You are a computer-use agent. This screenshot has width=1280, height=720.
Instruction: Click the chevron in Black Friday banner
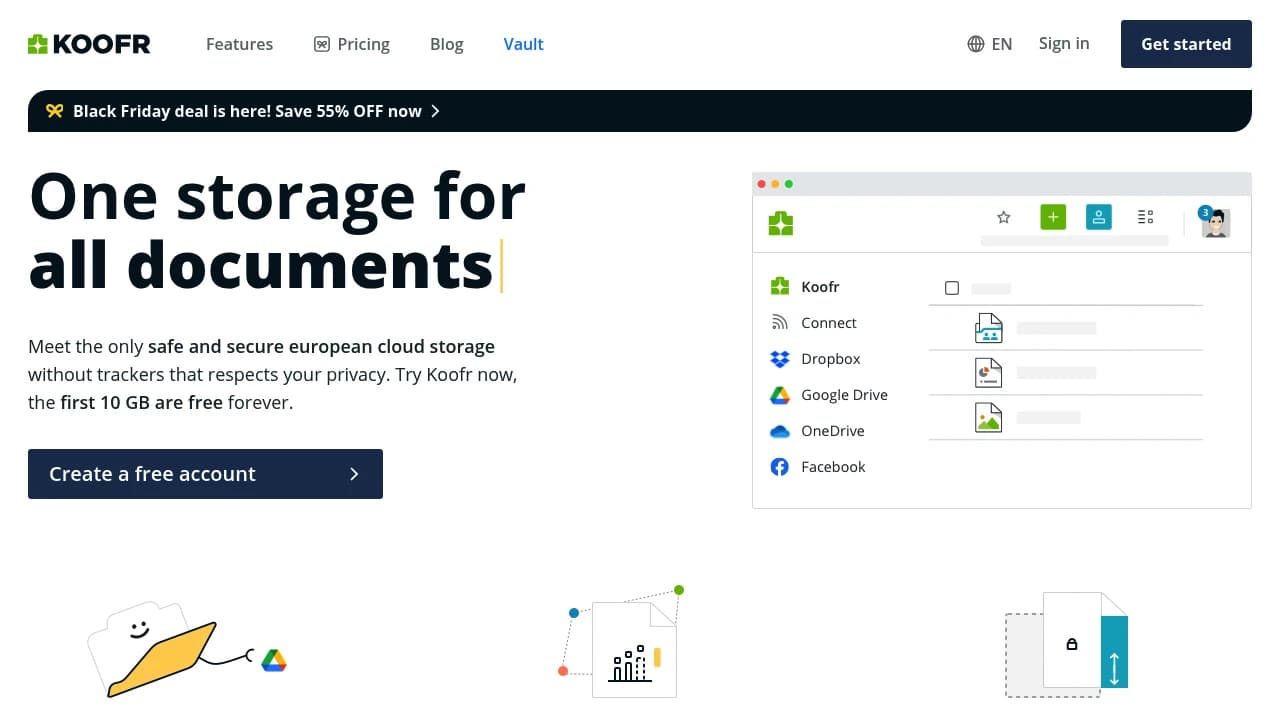435,111
